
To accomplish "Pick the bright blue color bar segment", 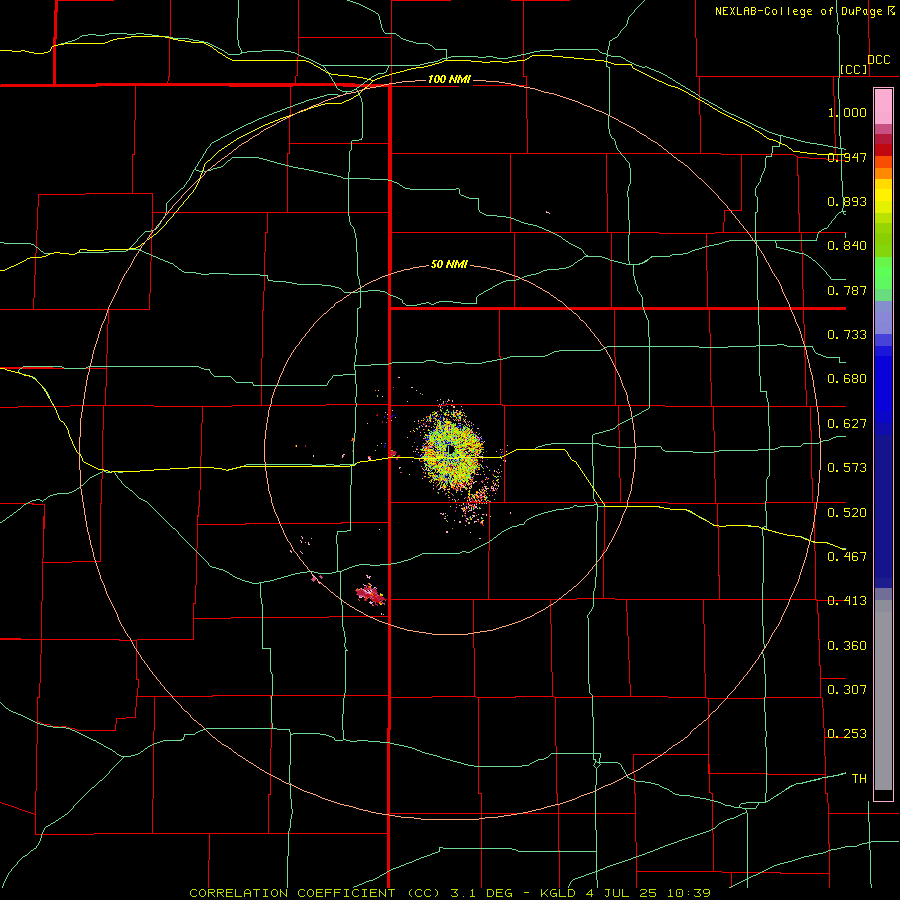I will pyautogui.click(x=883, y=389).
